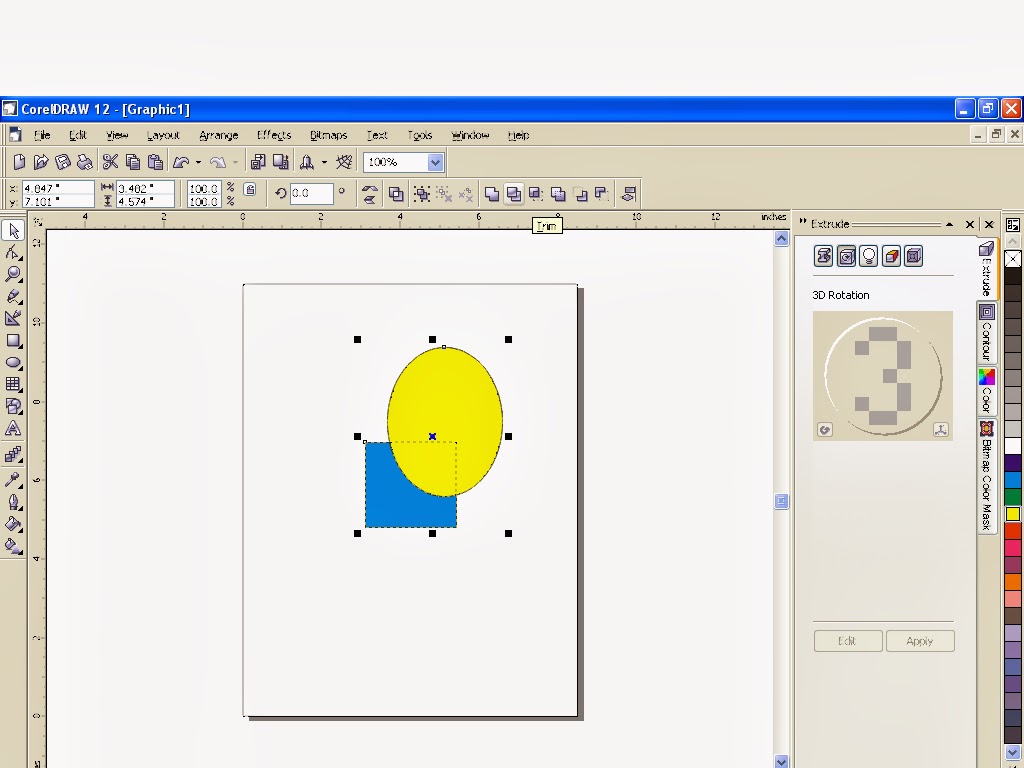Click the Paste icon
Viewport: 1024px width, 768px height.
(x=155, y=162)
